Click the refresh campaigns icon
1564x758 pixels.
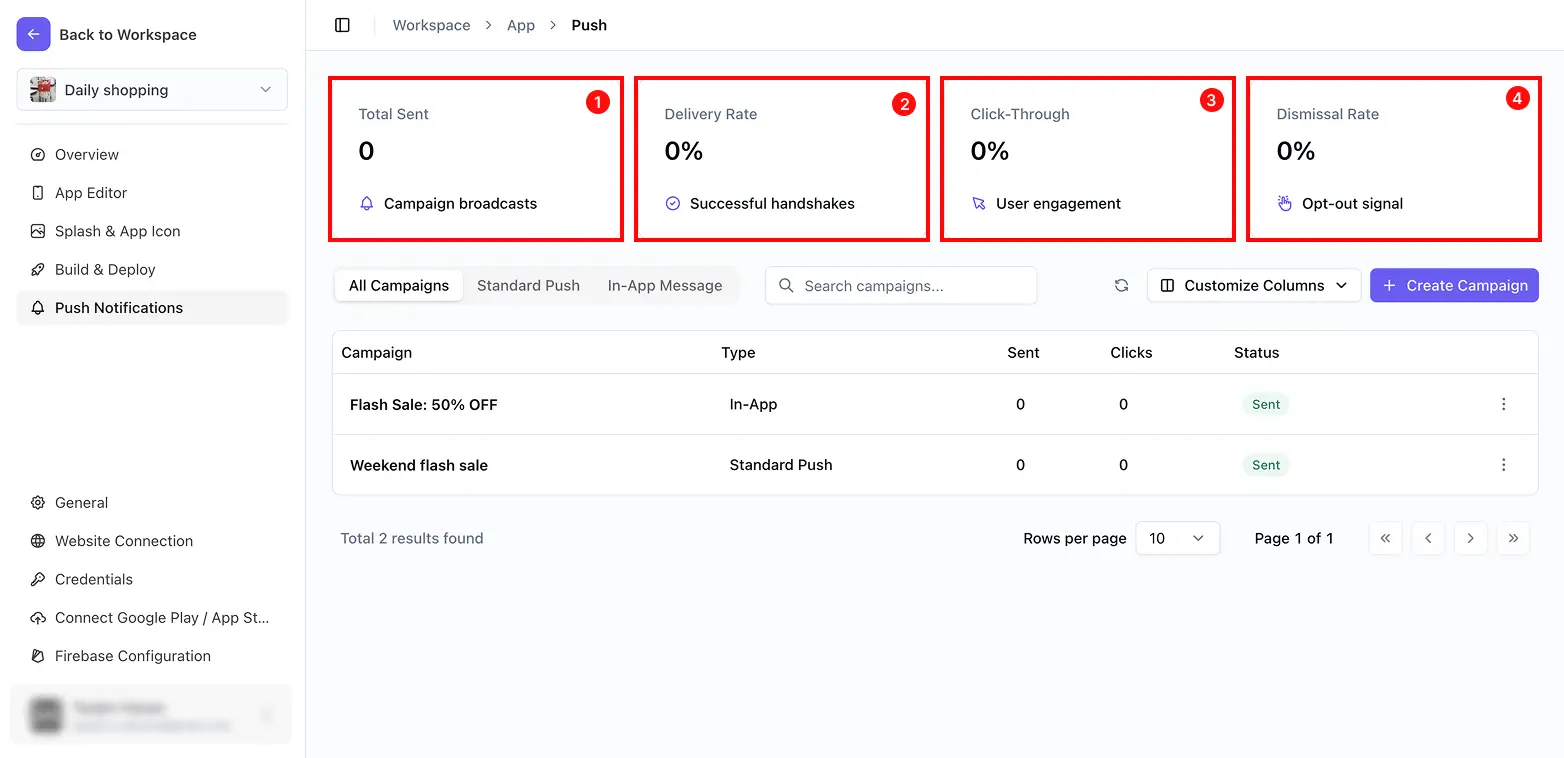pos(1122,286)
